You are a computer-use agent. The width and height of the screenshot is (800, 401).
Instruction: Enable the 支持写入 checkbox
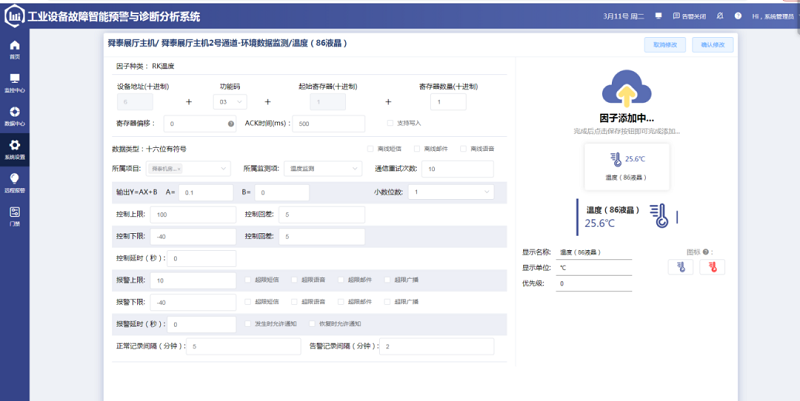click(390, 124)
